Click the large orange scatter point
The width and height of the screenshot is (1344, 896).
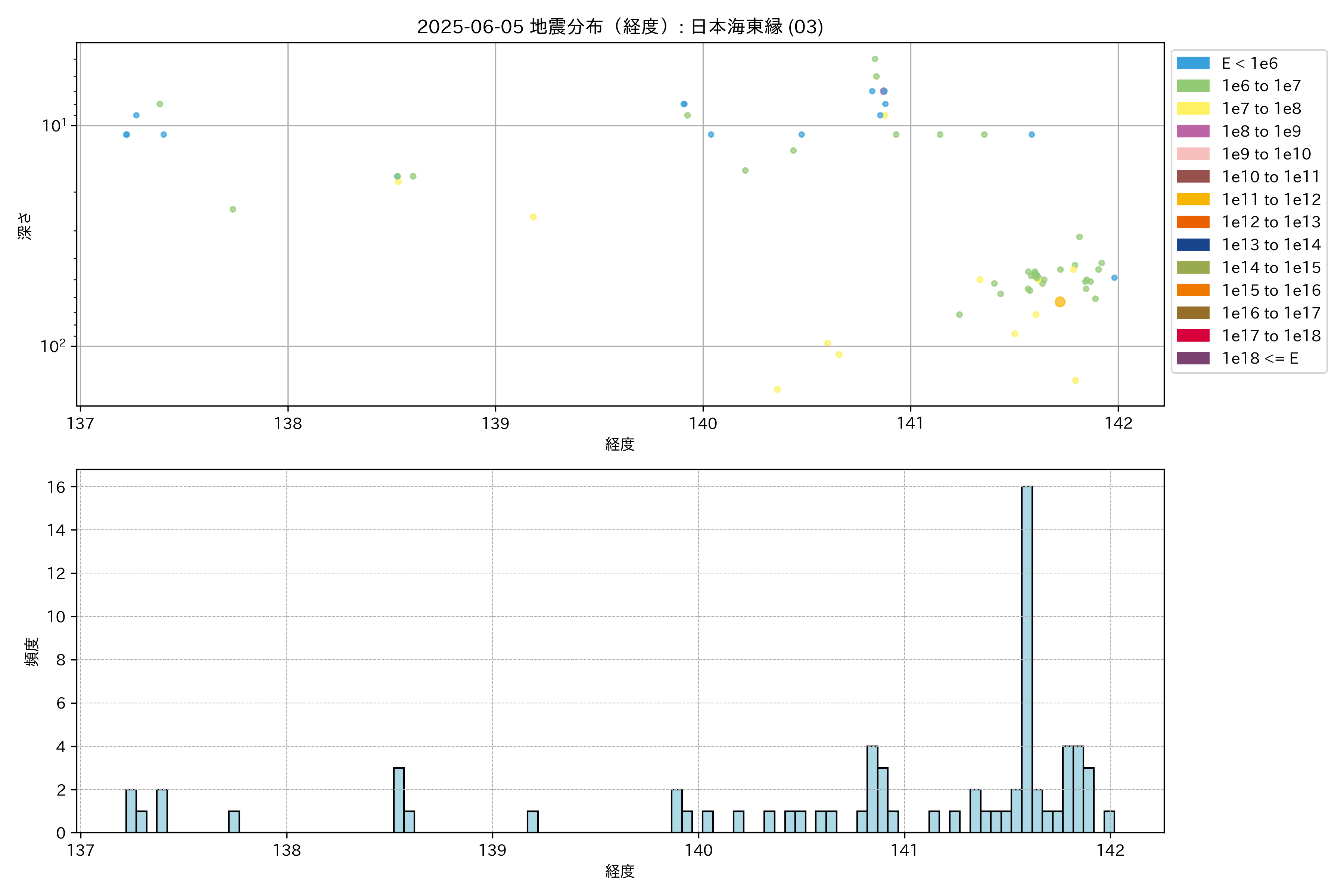(x=1060, y=302)
